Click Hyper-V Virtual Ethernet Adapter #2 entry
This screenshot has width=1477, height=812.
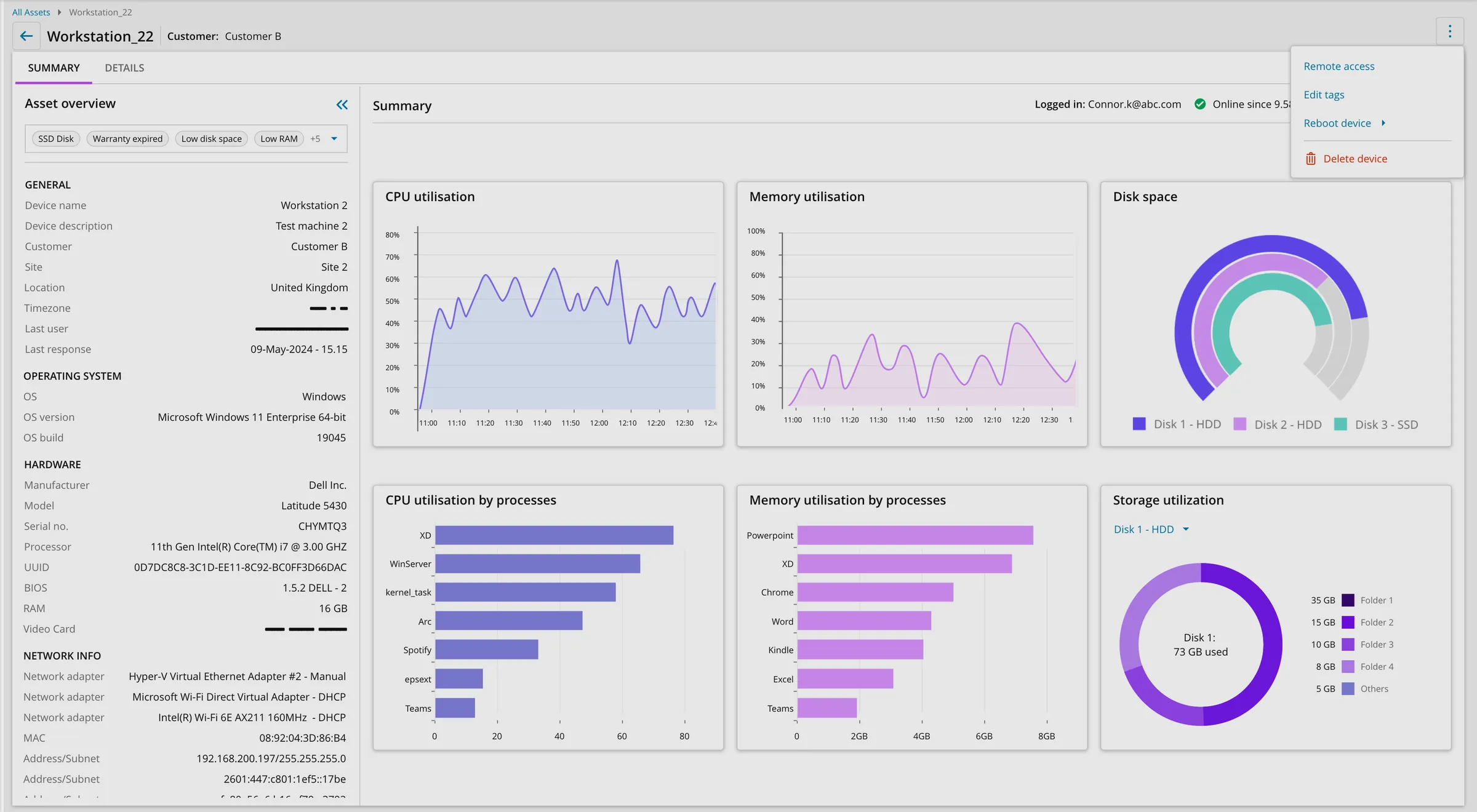(x=237, y=676)
